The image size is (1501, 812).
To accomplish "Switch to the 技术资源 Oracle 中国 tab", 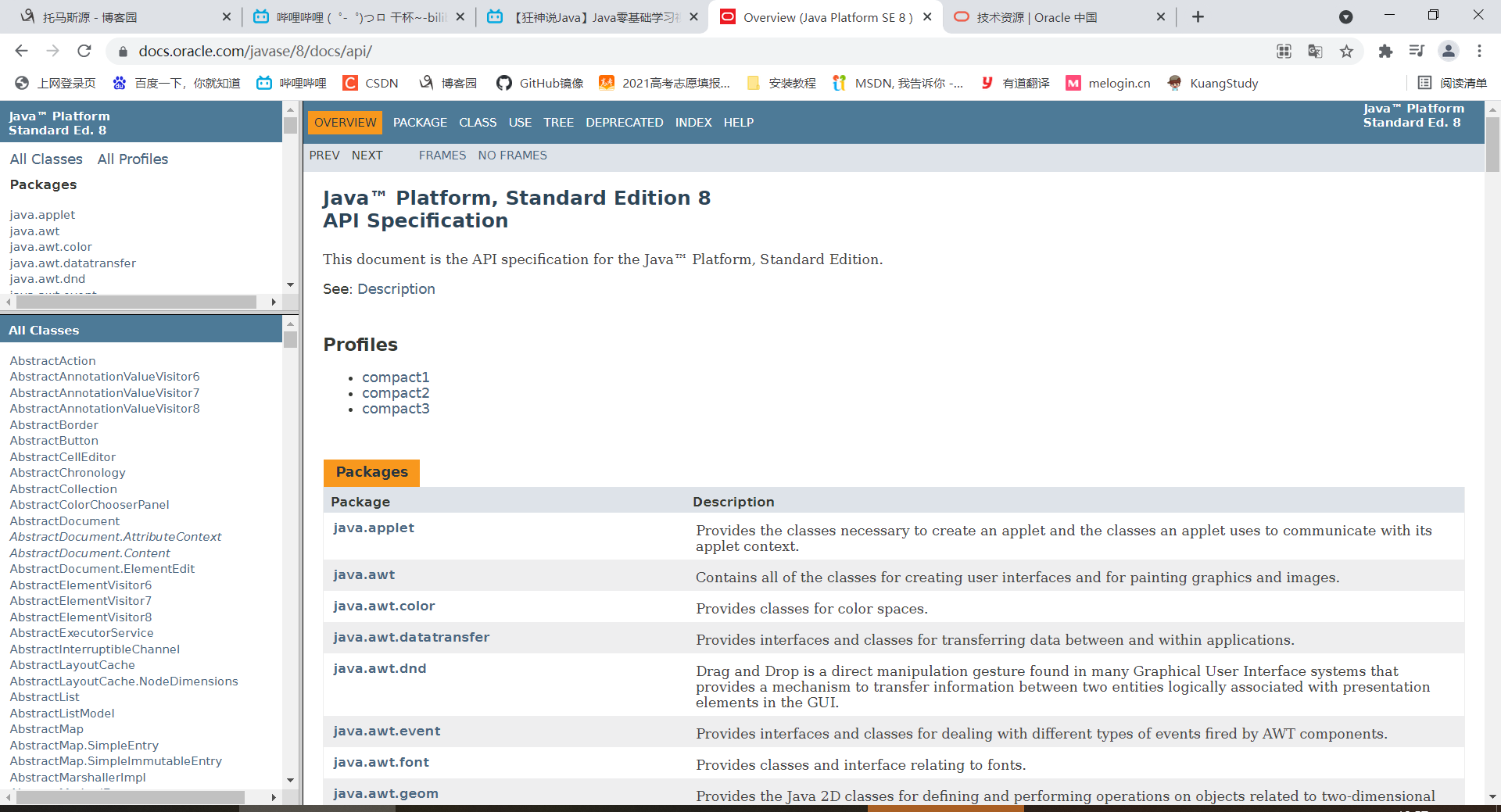I will tap(1059, 16).
